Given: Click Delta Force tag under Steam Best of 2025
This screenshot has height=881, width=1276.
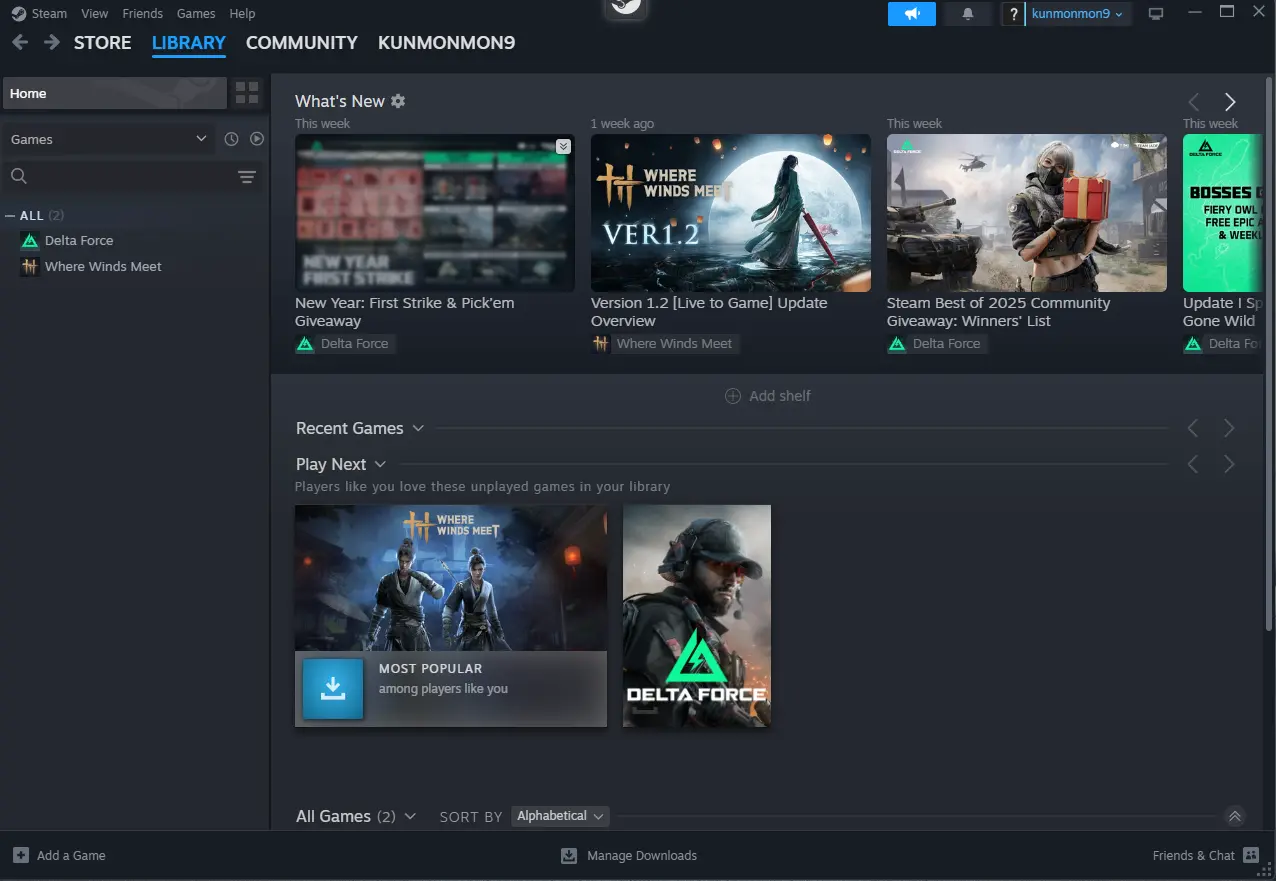Looking at the screenshot, I should (x=937, y=344).
